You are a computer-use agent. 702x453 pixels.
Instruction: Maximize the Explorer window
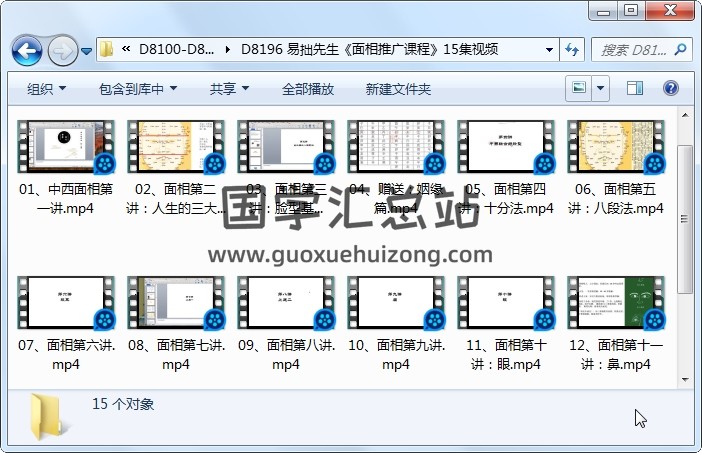click(630, 11)
